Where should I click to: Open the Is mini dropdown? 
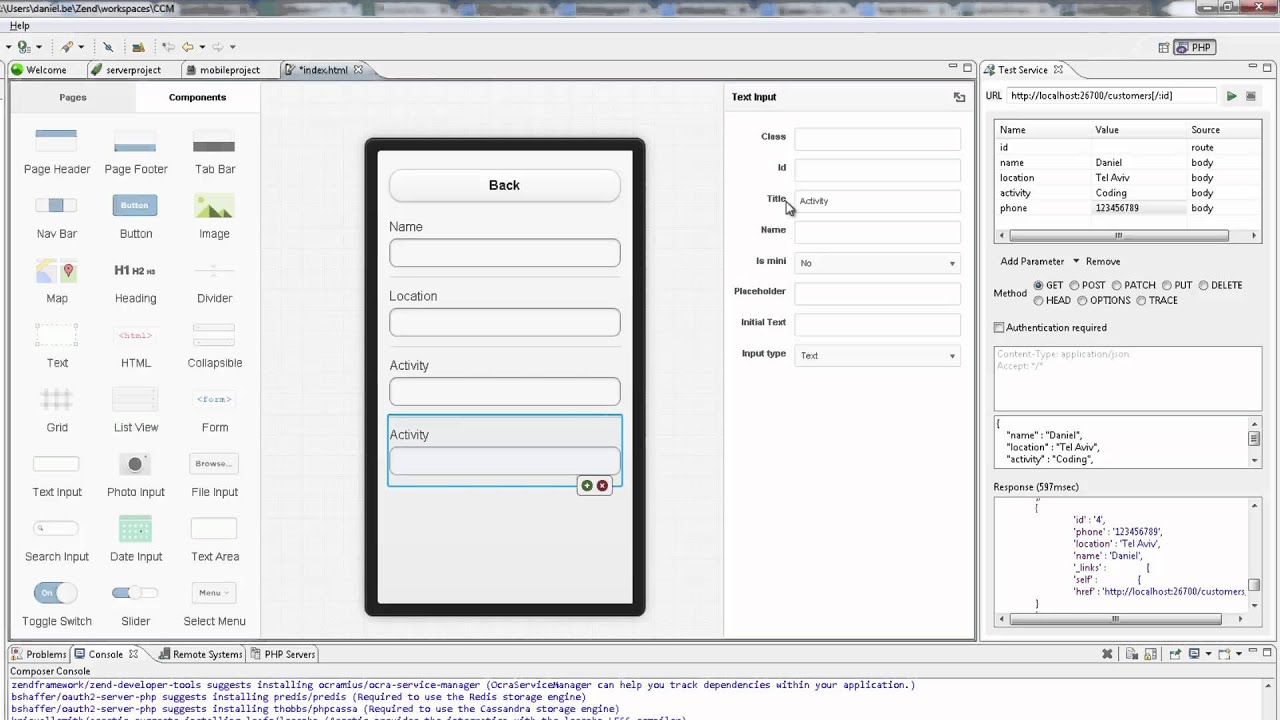877,263
